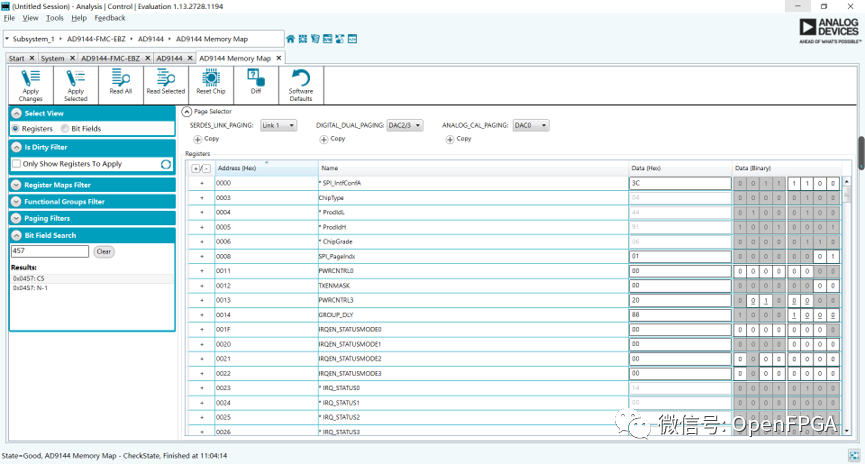Select the Registers radio button
Image resolution: width=865 pixels, height=464 pixels.
(x=16, y=129)
